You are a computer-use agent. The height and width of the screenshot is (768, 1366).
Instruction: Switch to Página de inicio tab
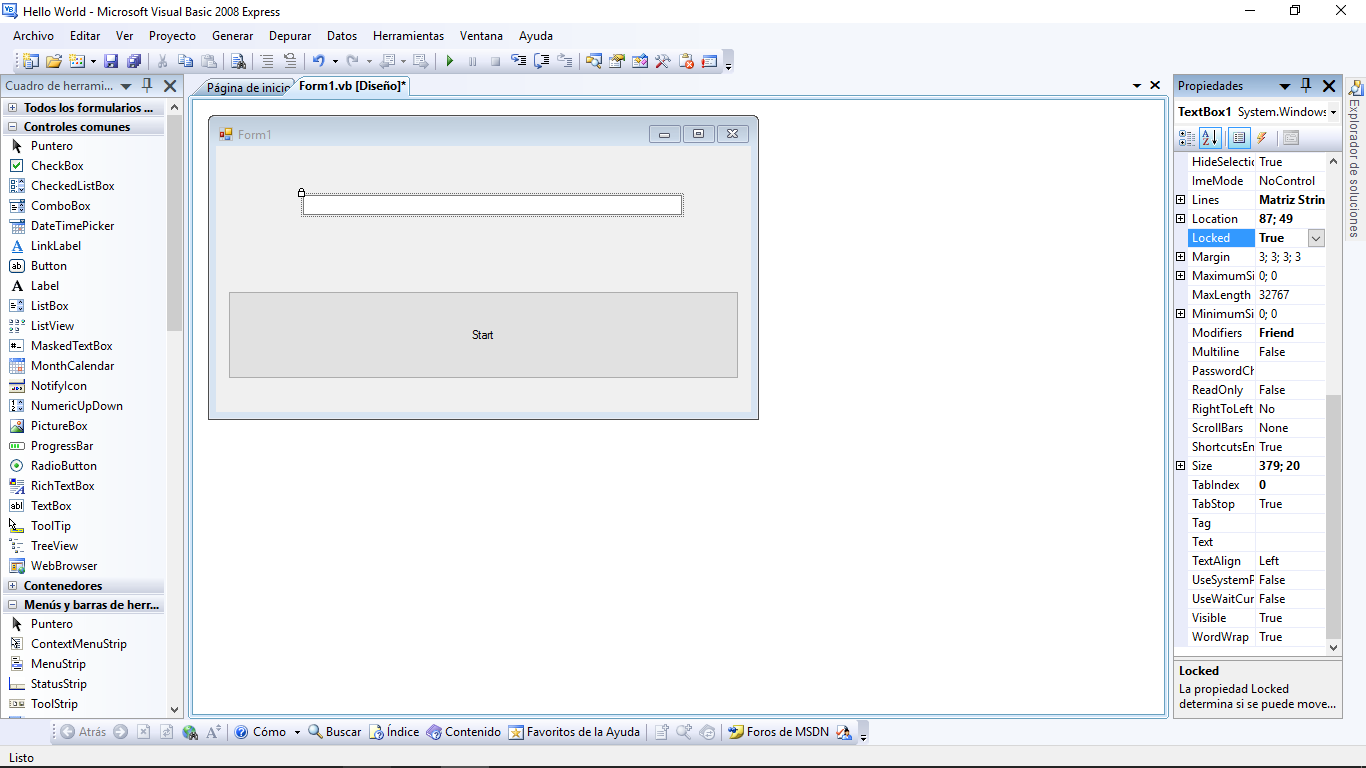[x=247, y=88]
